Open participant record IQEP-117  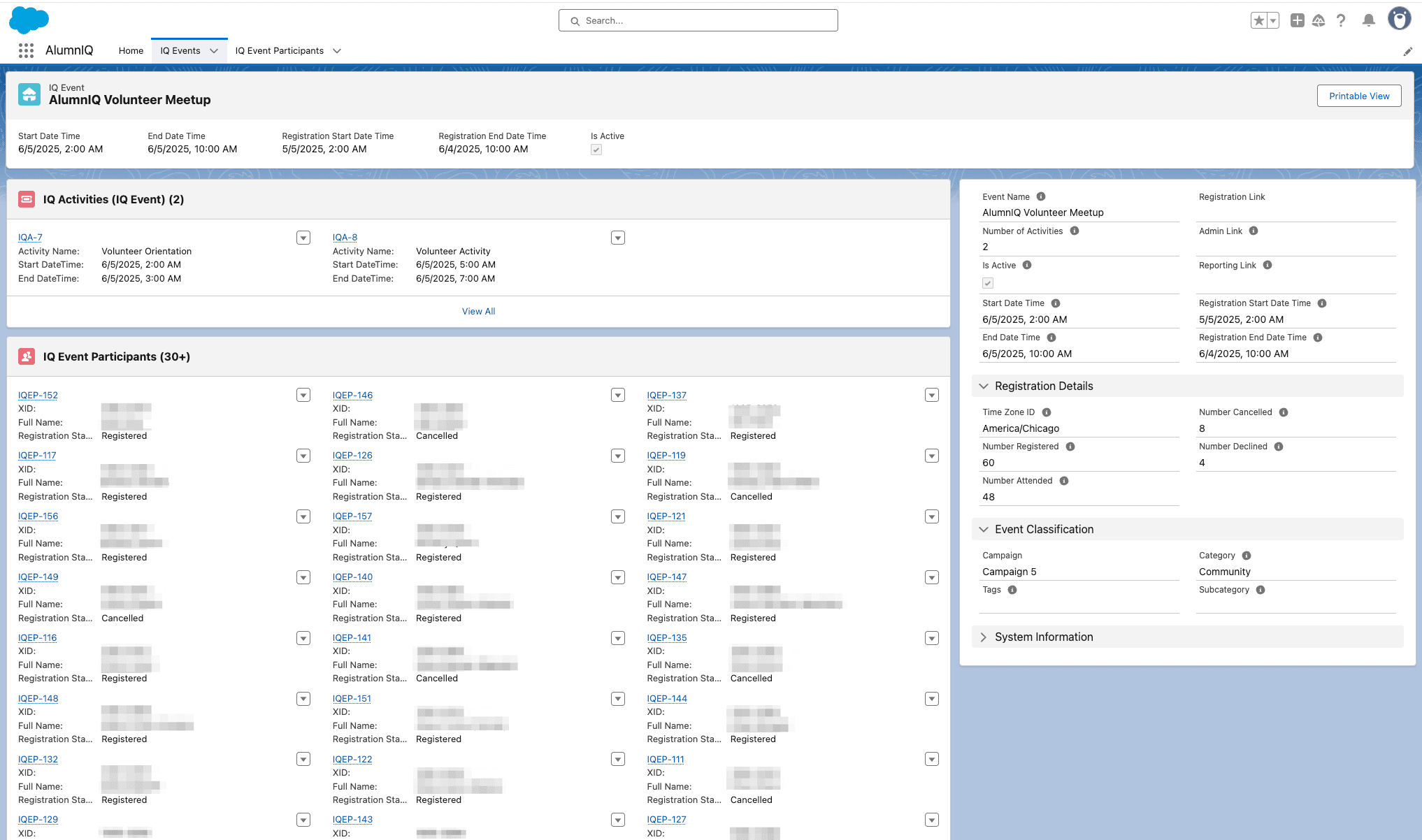(37, 455)
